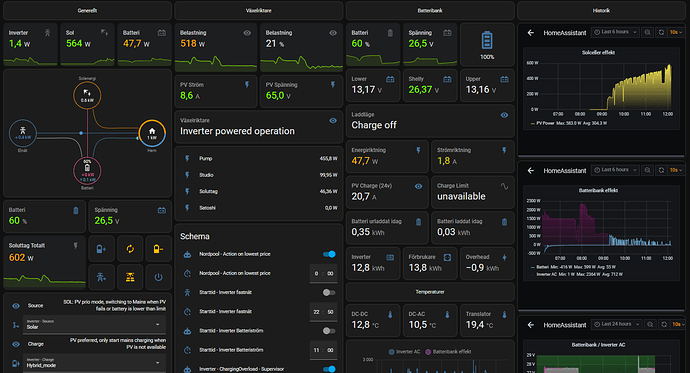Open the Last 24 hours time range picker

[x=616, y=324]
